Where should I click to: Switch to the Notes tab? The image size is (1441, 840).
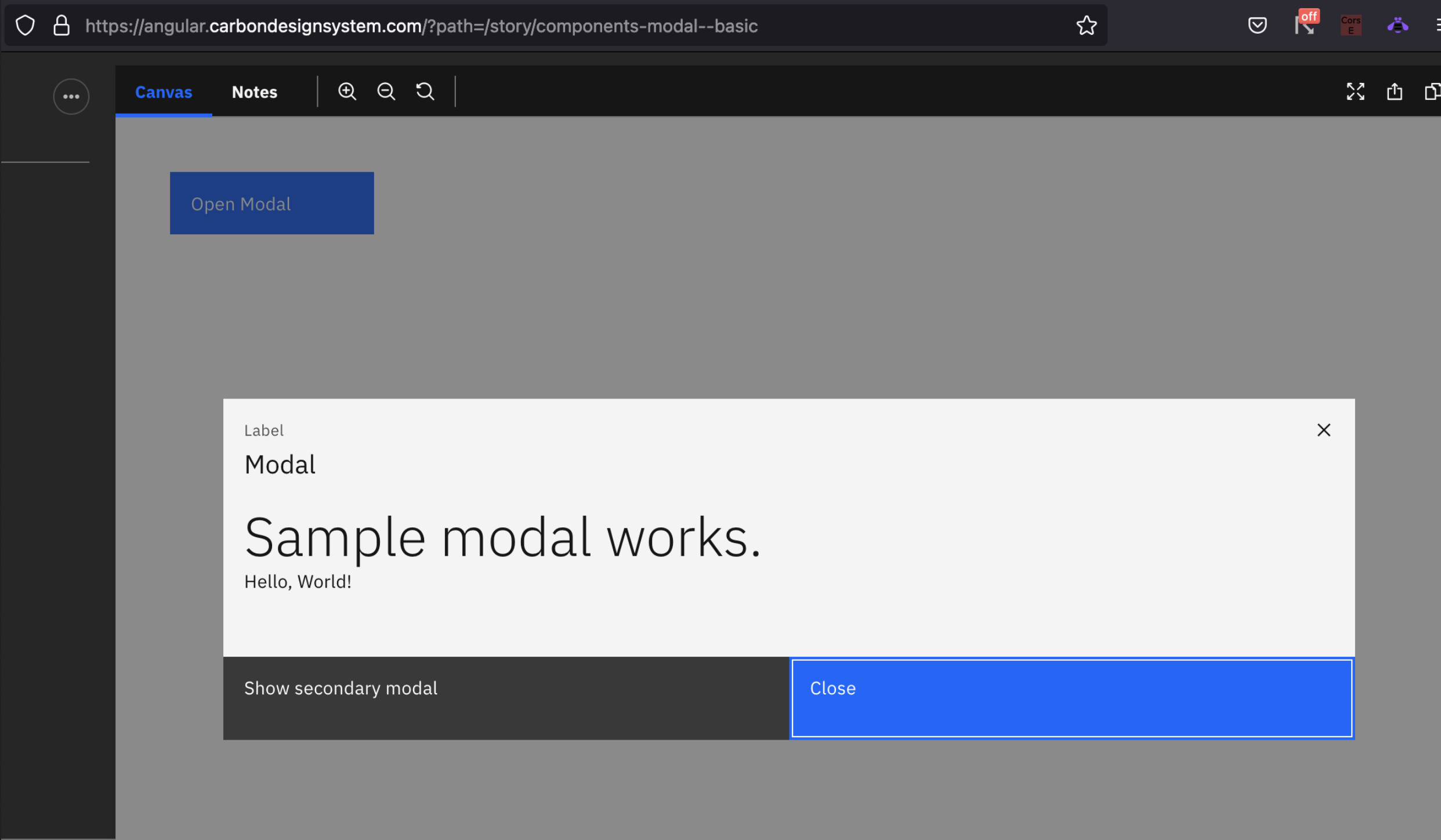click(254, 92)
